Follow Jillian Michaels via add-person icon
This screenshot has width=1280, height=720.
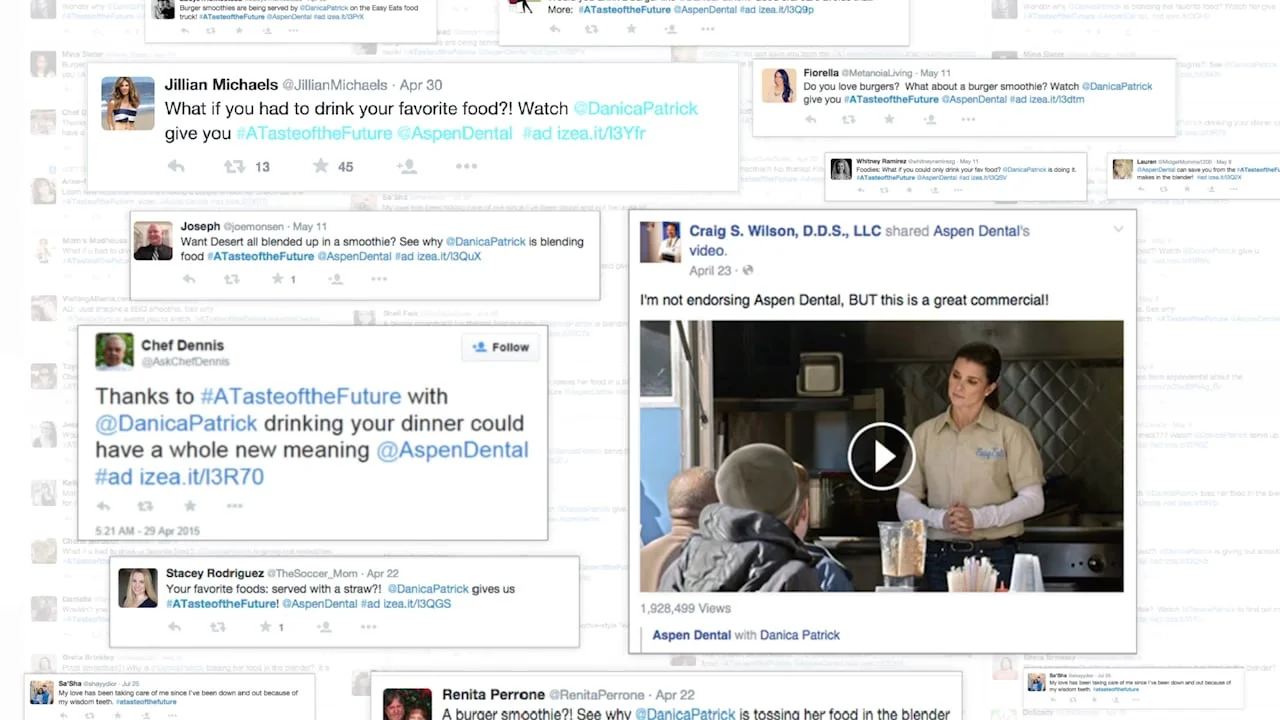tap(406, 167)
